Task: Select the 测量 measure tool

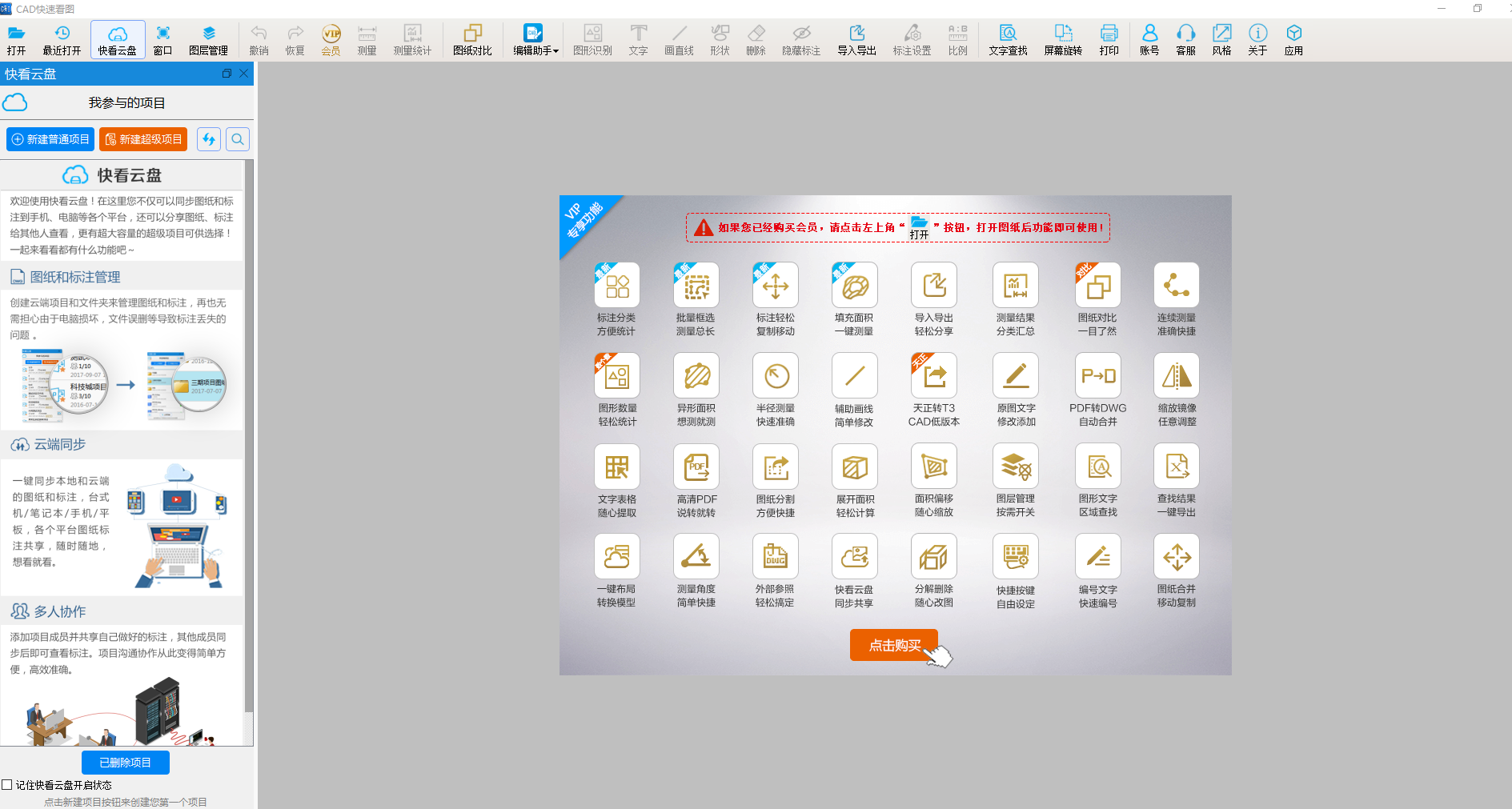Action: pyautogui.click(x=367, y=39)
